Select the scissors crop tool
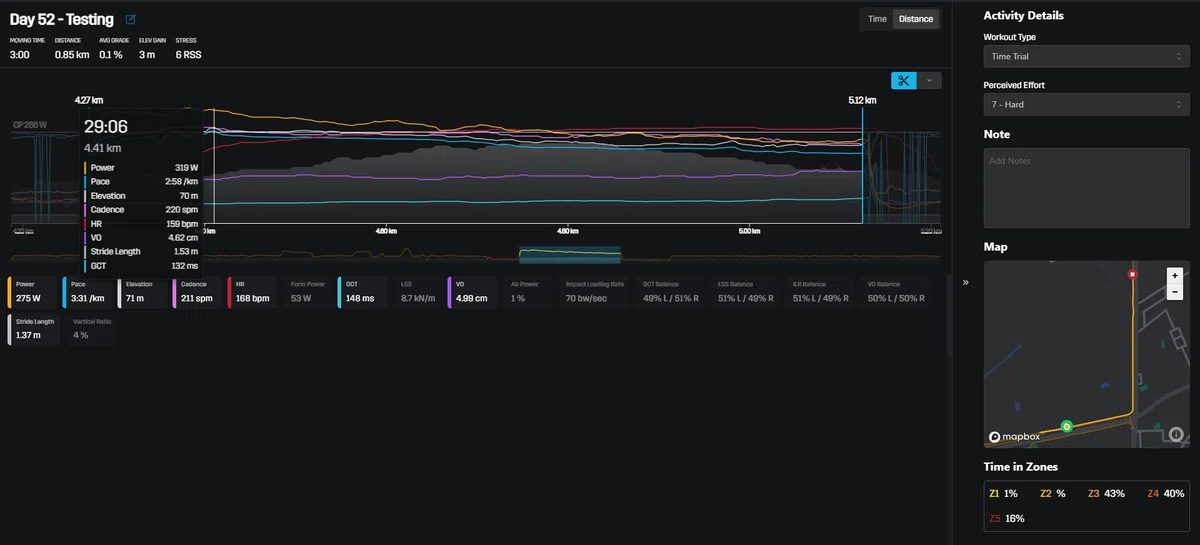 [904, 81]
